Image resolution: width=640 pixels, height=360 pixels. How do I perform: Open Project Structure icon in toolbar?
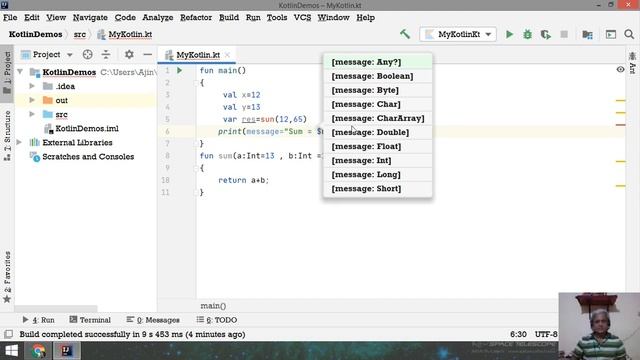pos(587,34)
